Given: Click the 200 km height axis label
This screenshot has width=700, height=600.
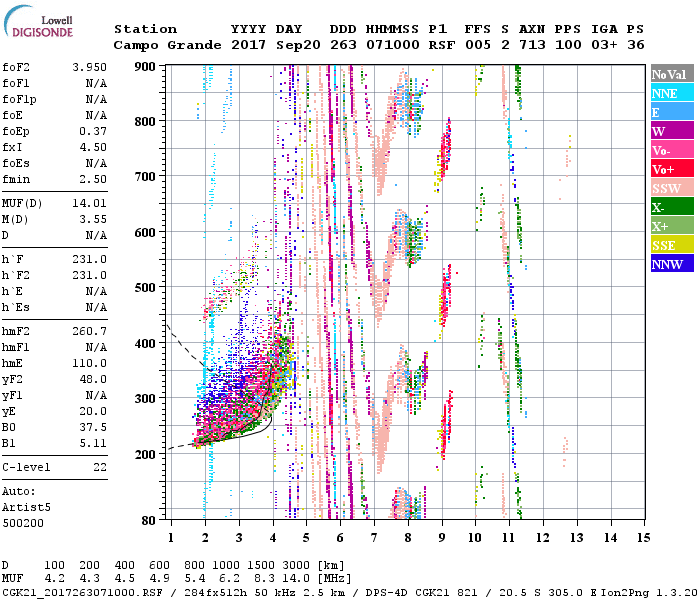Looking at the screenshot, I should pos(145,454).
